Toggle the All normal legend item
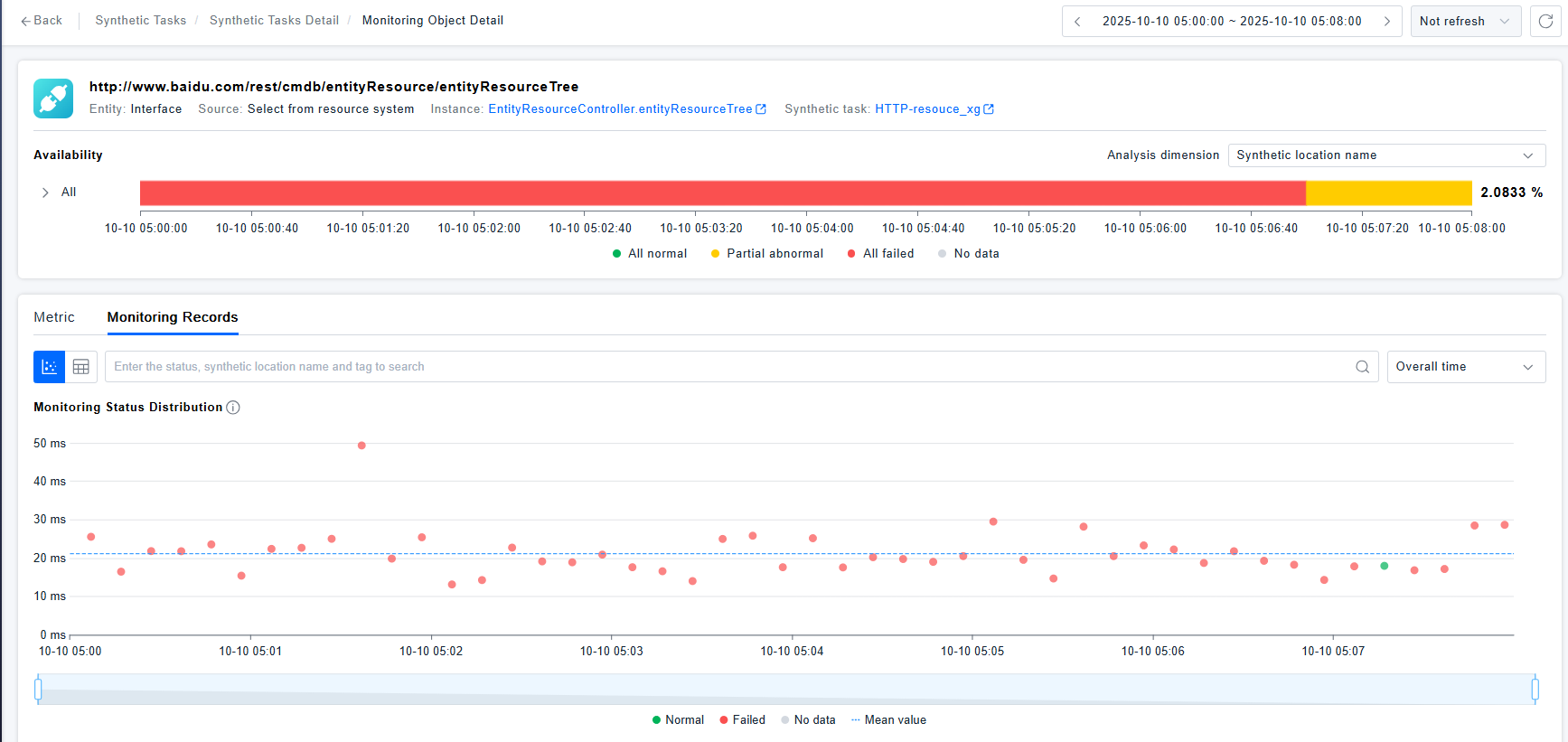Viewport: 1568px width, 742px height. (649, 254)
